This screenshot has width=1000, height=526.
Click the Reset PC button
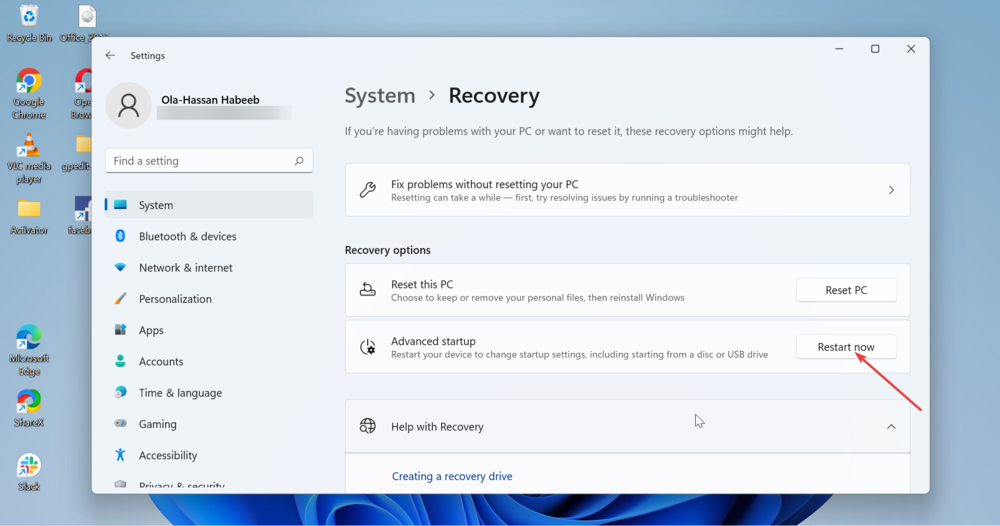pos(846,290)
